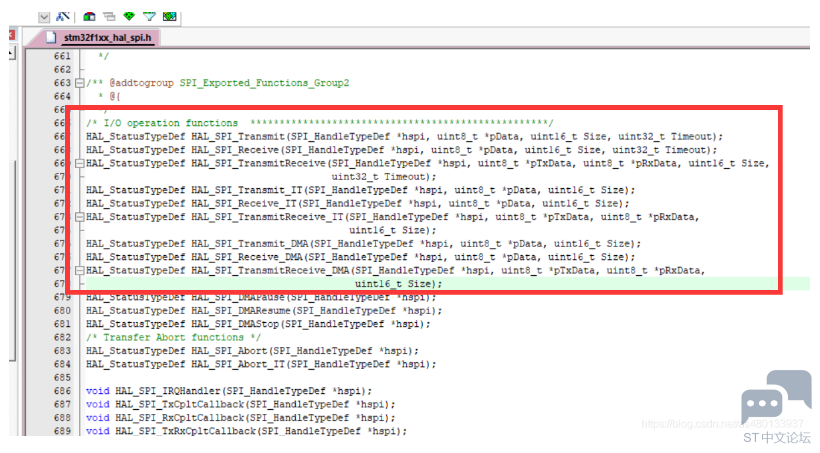Collapse the HAL_SPI_TransmitReceive declaration fold

click(80, 163)
